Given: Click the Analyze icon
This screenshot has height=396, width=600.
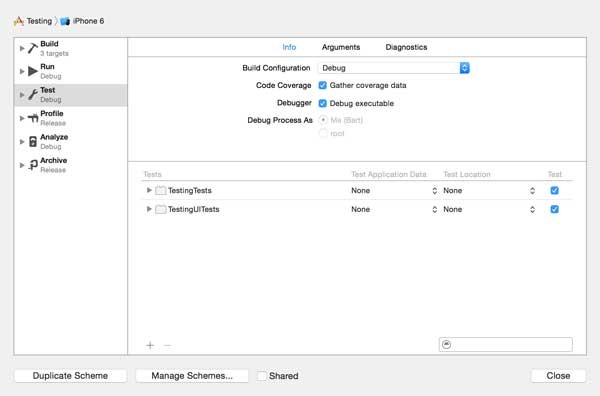Looking at the screenshot, I should (x=33, y=142).
